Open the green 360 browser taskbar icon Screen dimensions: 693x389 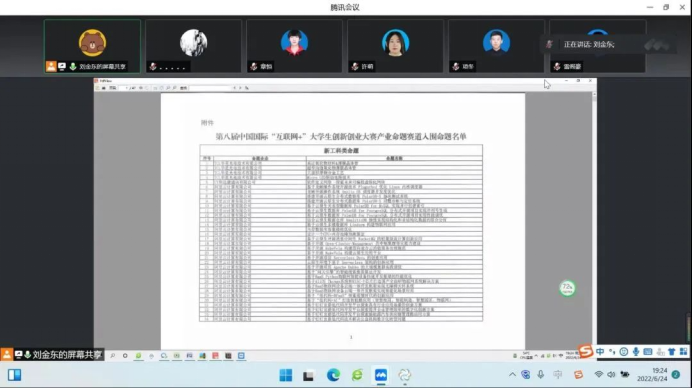click(x=357, y=375)
